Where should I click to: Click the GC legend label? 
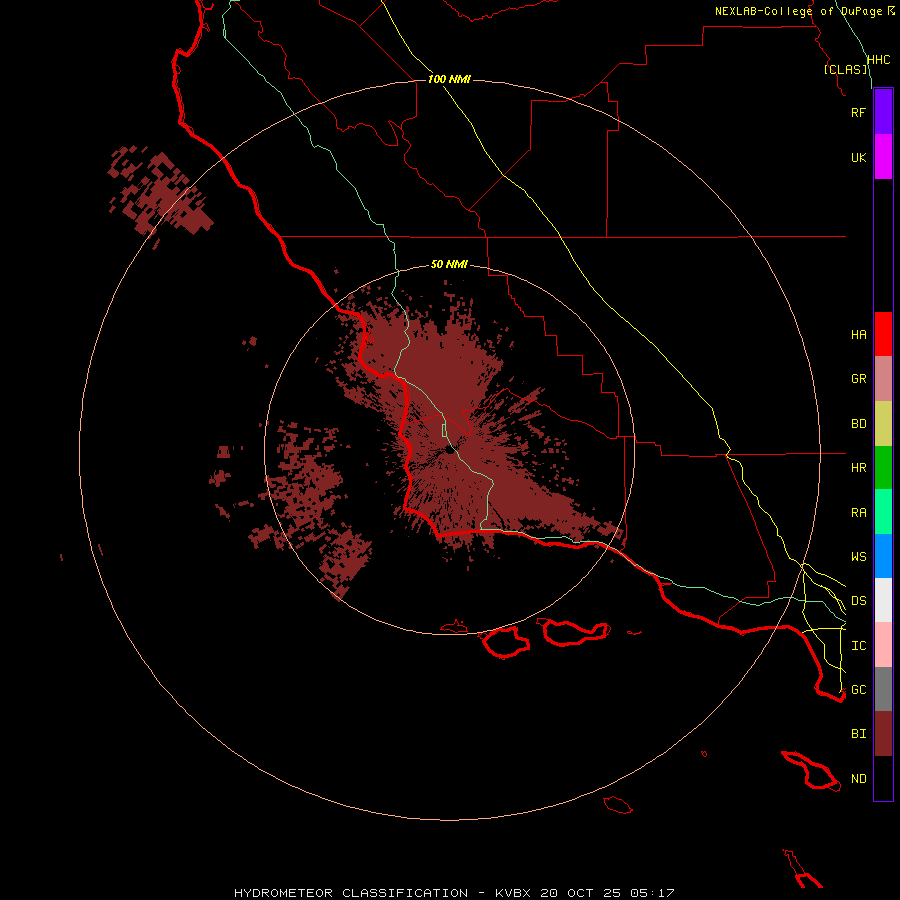tap(858, 690)
